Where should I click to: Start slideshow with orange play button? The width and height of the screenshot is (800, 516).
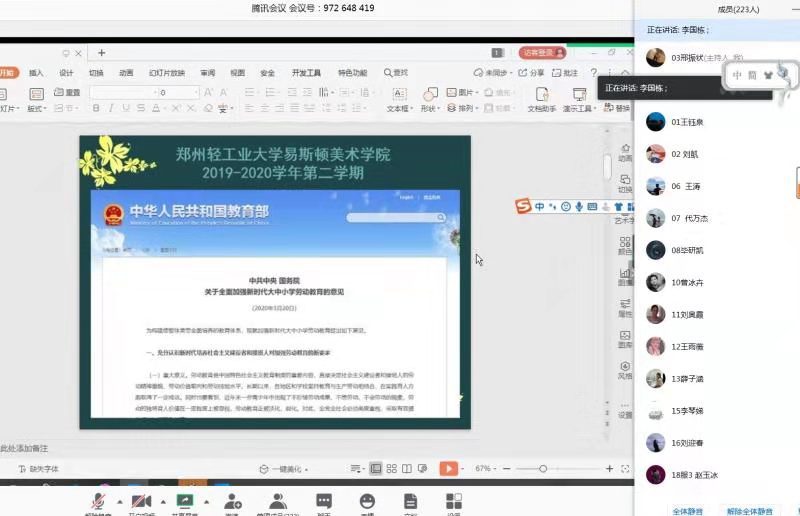[448, 468]
